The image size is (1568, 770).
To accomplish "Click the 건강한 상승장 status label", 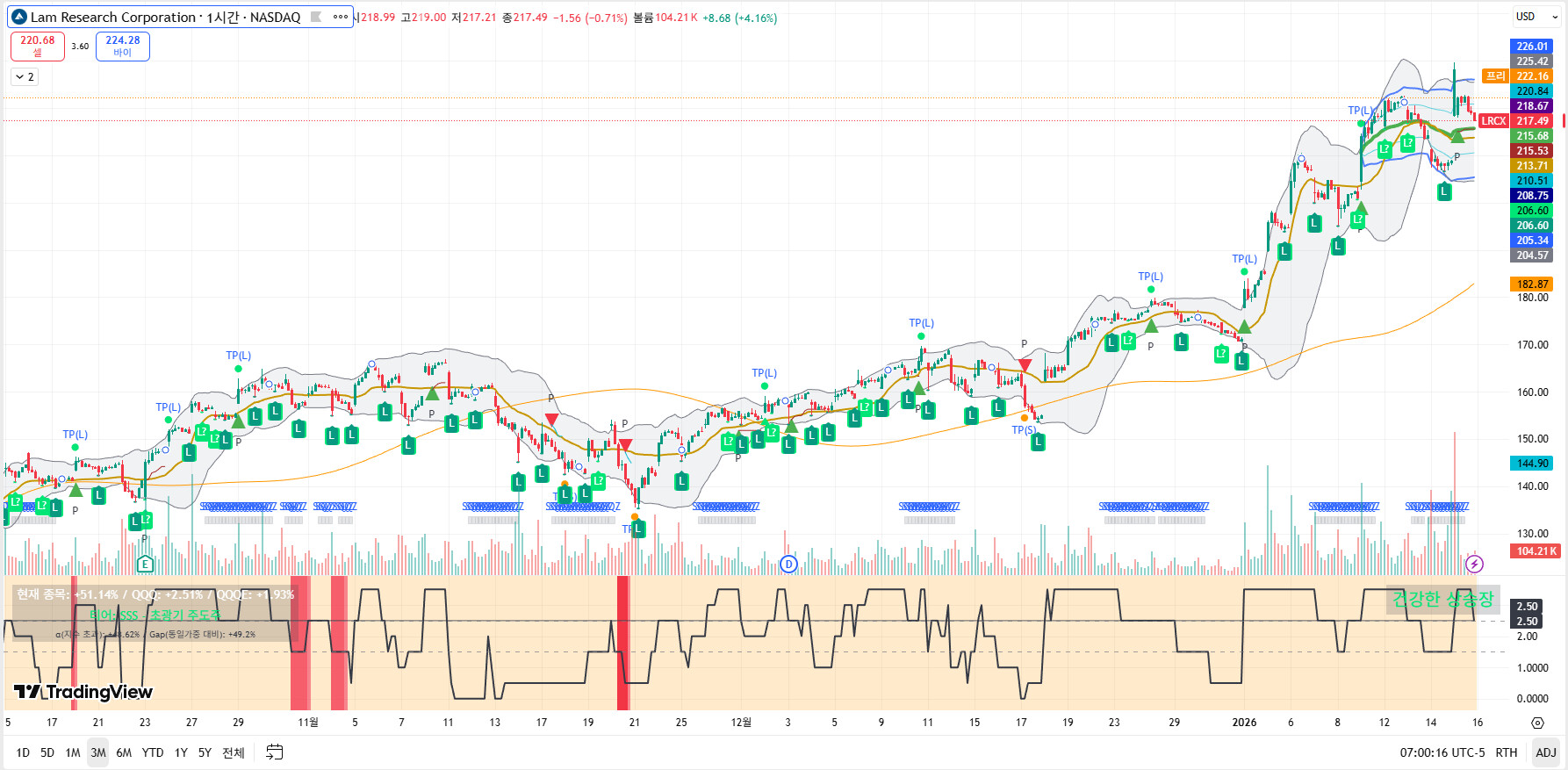I will point(1442,600).
